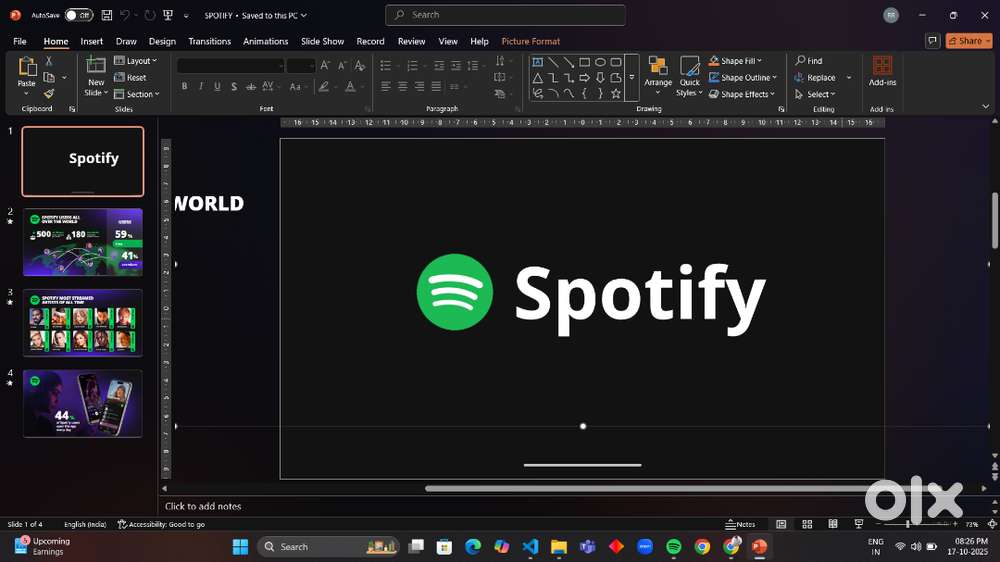Select the 5-point Star shape
1000x562 pixels.
tap(615, 94)
